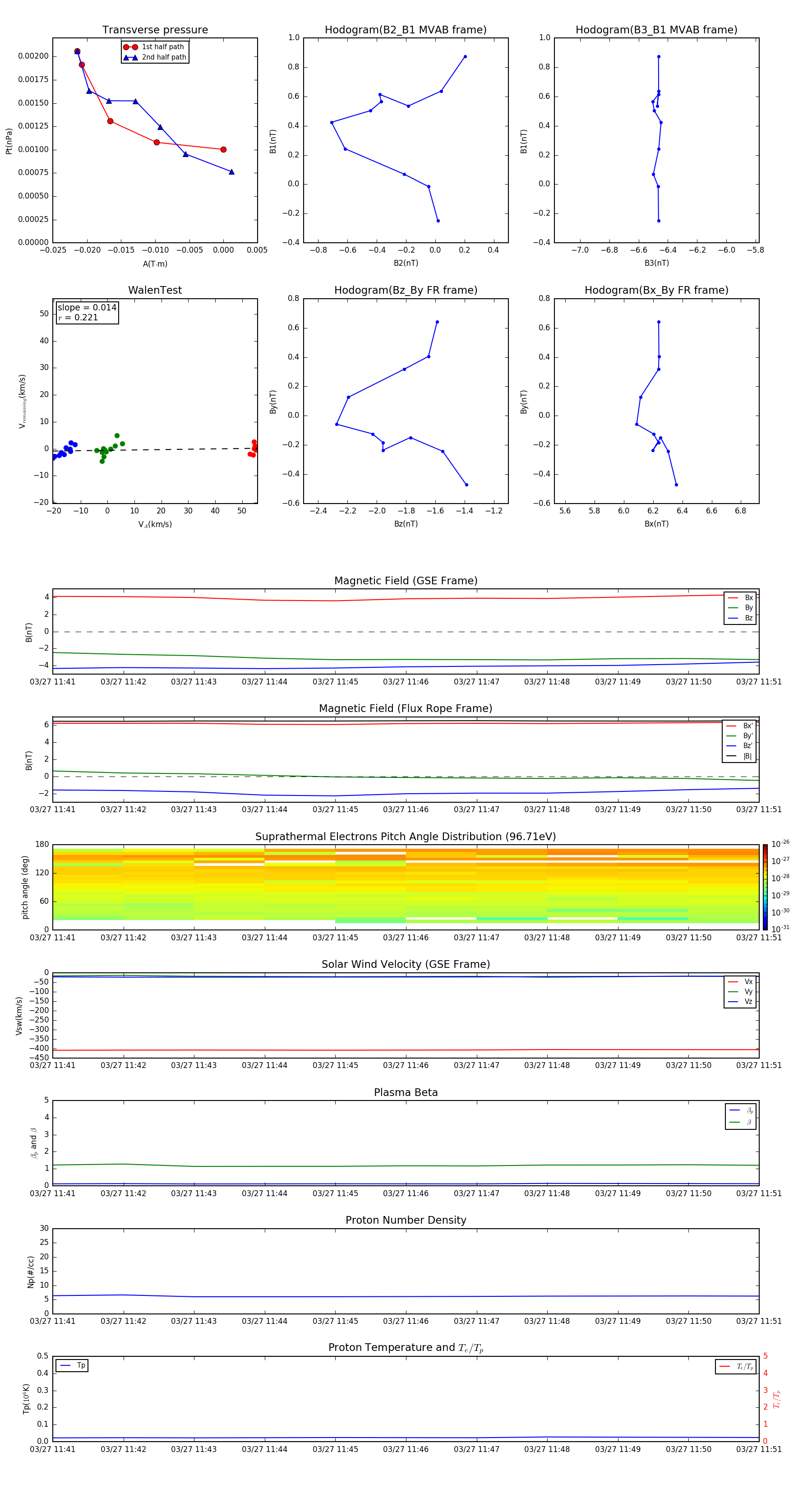This screenshot has width=812, height=1489.
Task: Click the top point of the B2_B1 hodogram curve
Action: click(465, 57)
